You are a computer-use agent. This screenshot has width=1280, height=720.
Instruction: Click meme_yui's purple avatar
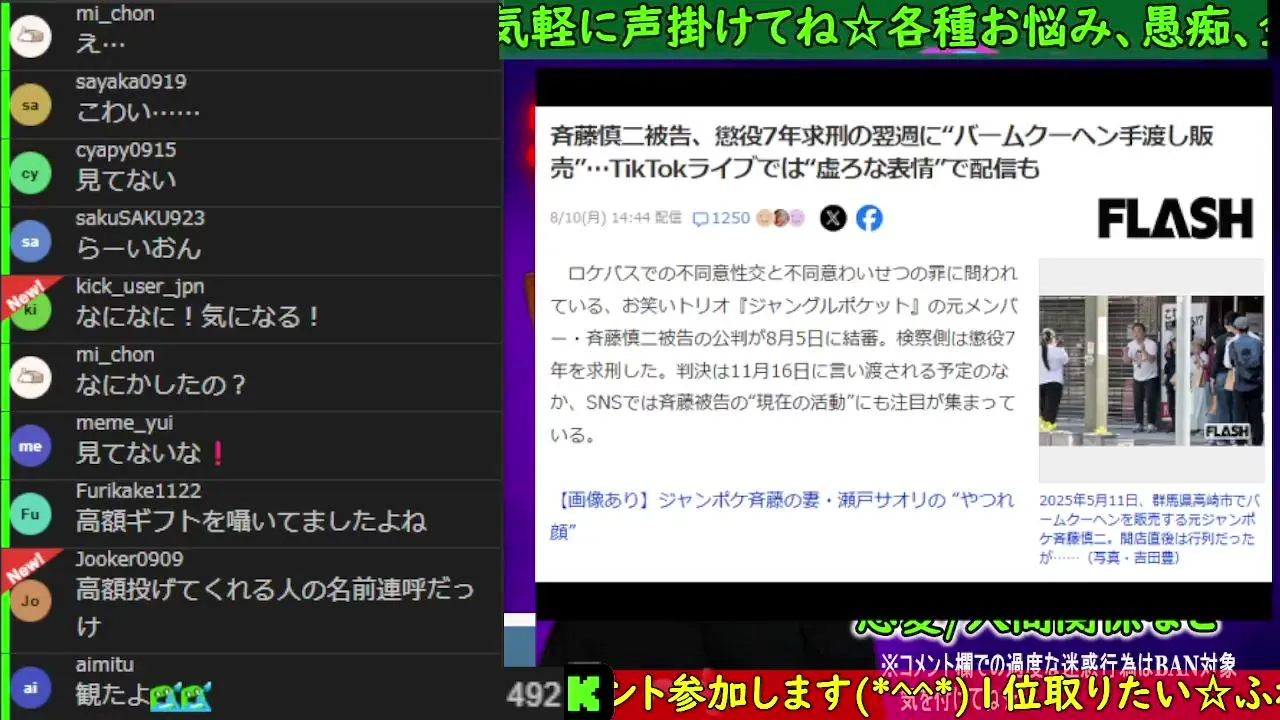[30, 446]
